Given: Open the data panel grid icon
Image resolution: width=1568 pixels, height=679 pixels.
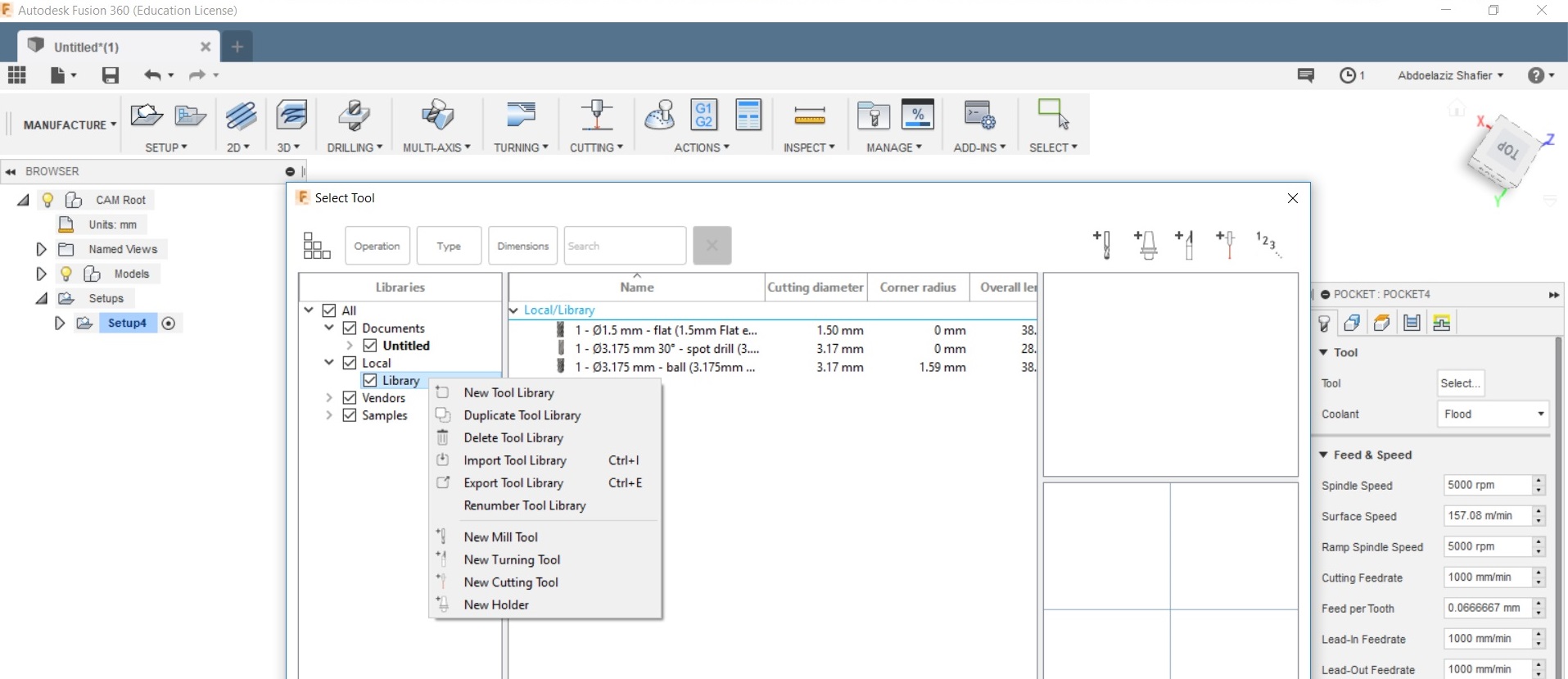Looking at the screenshot, I should (17, 75).
